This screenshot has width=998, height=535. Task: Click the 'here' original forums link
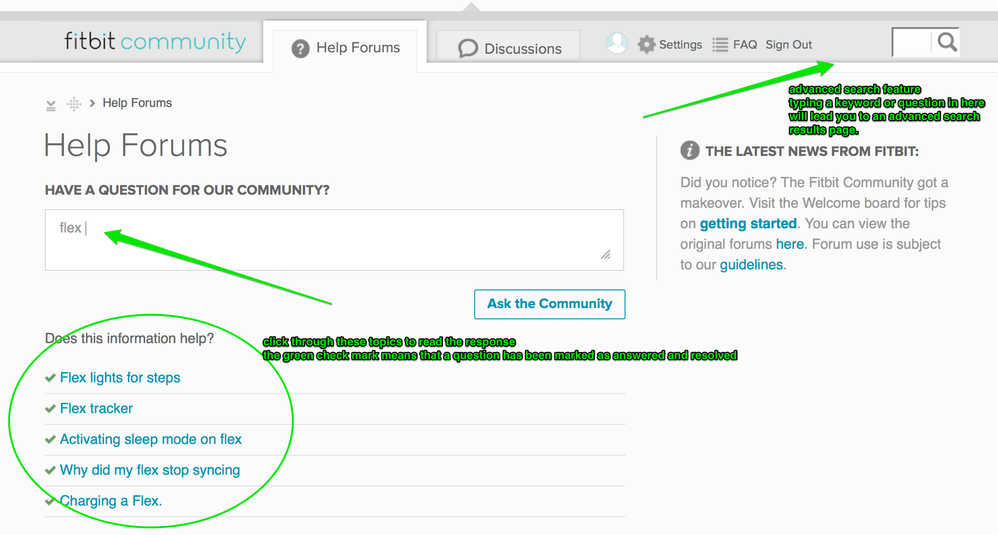789,244
